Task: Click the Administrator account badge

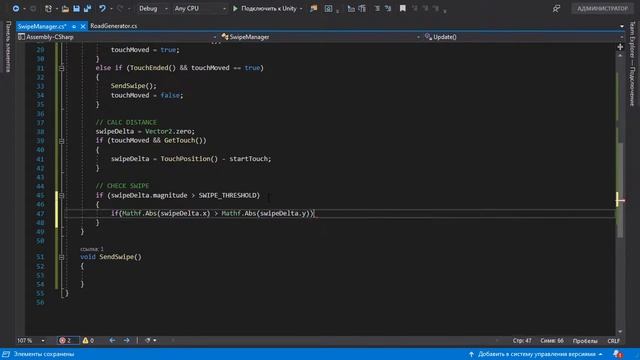Action: (x=602, y=8)
